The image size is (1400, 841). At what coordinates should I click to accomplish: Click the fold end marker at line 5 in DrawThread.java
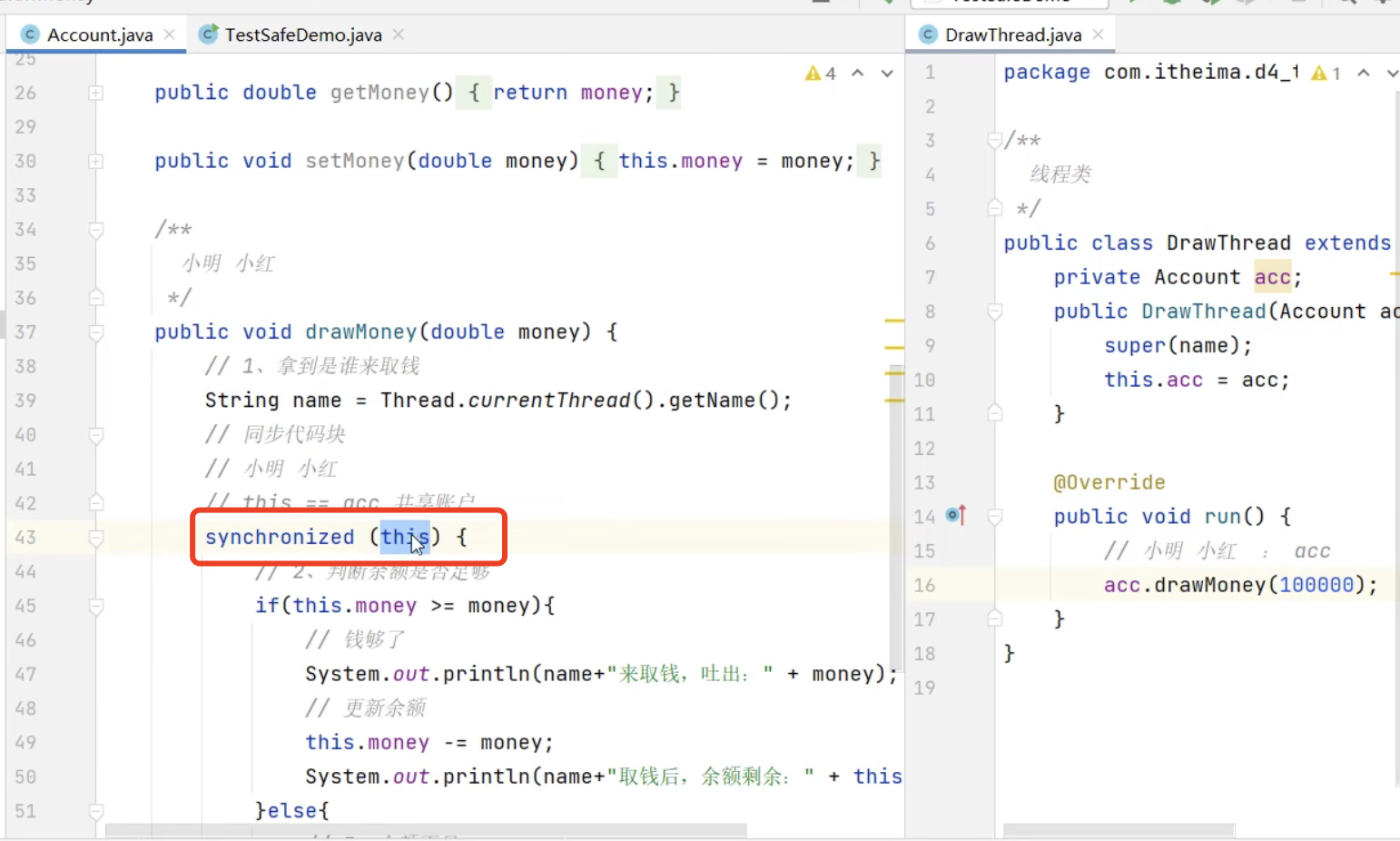(x=995, y=209)
